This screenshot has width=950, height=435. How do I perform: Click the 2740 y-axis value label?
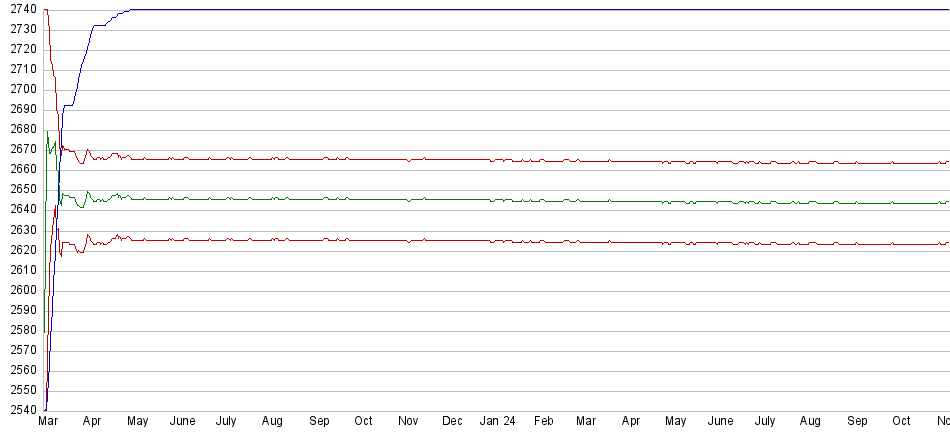(x=24, y=9)
